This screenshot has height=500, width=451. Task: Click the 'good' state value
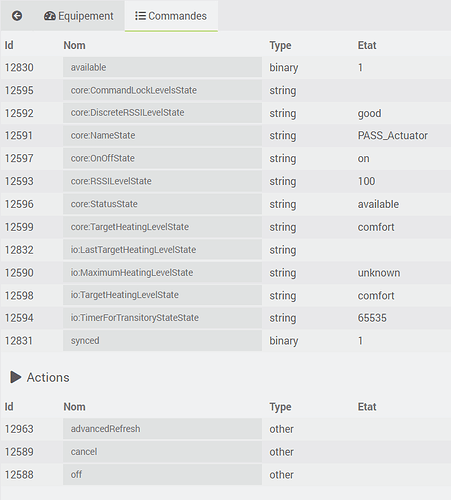coord(369,114)
